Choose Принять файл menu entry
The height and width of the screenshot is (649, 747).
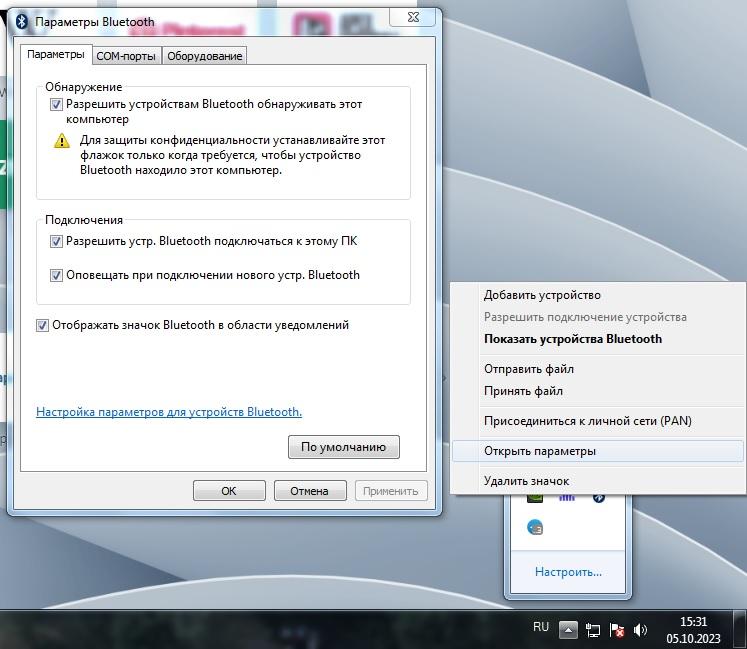[x=598, y=391]
